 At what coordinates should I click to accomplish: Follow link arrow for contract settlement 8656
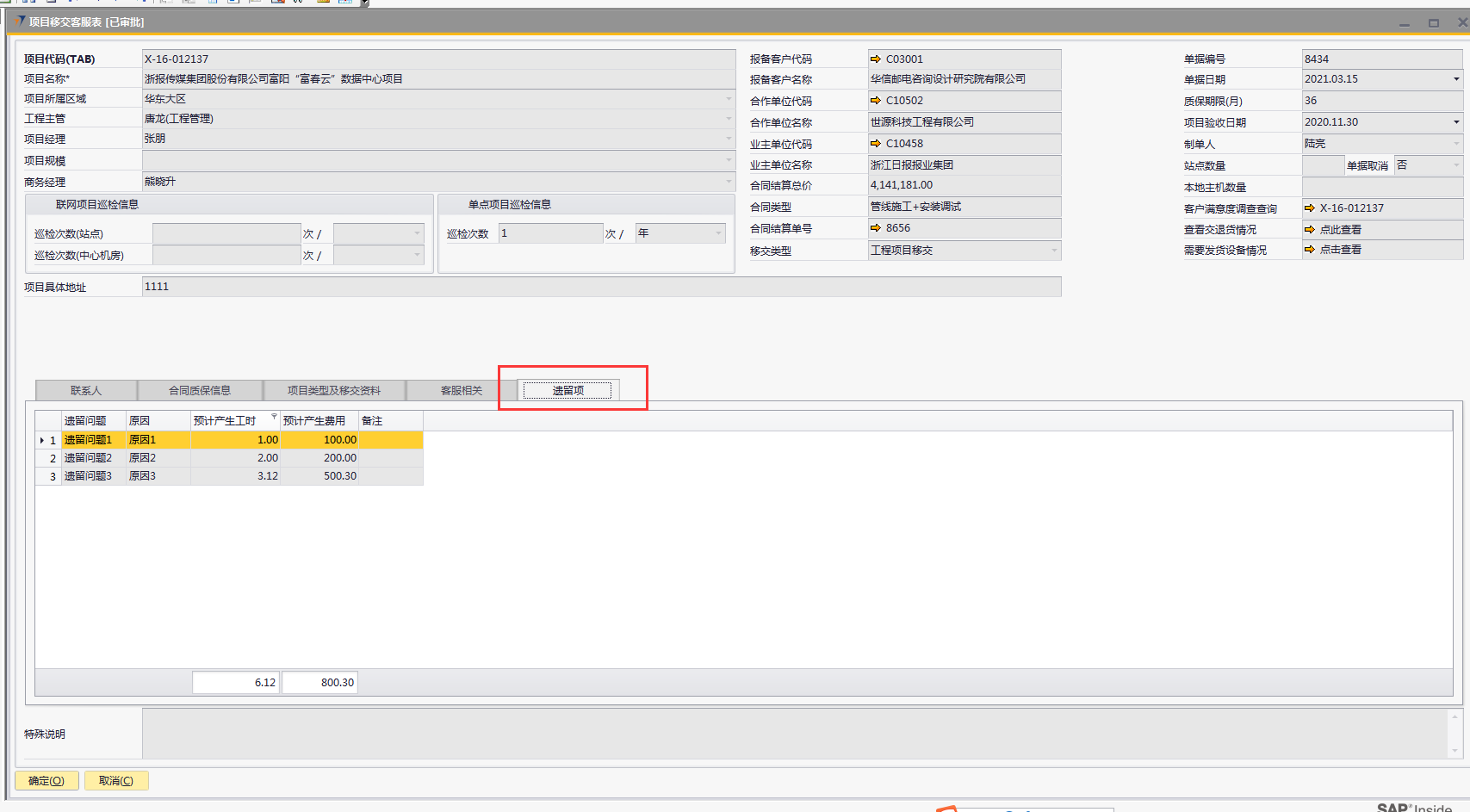point(876,228)
